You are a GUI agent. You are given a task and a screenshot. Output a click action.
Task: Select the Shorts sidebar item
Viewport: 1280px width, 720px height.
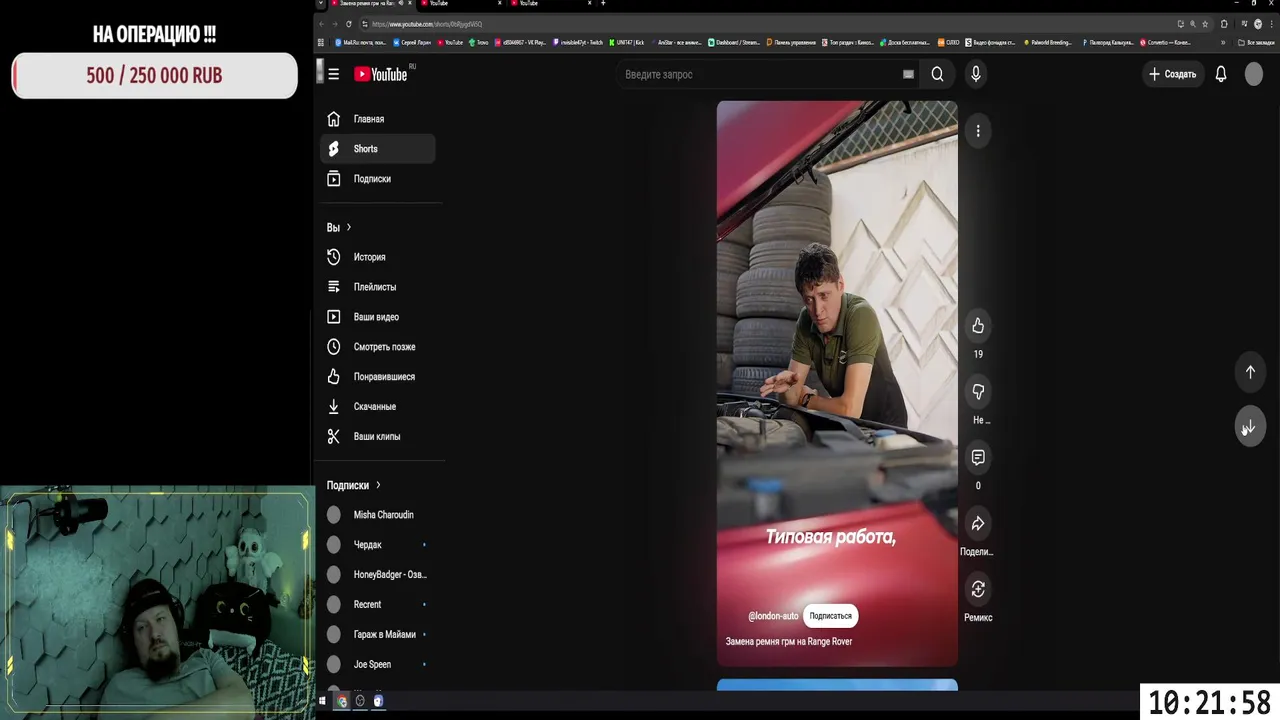tap(378, 149)
